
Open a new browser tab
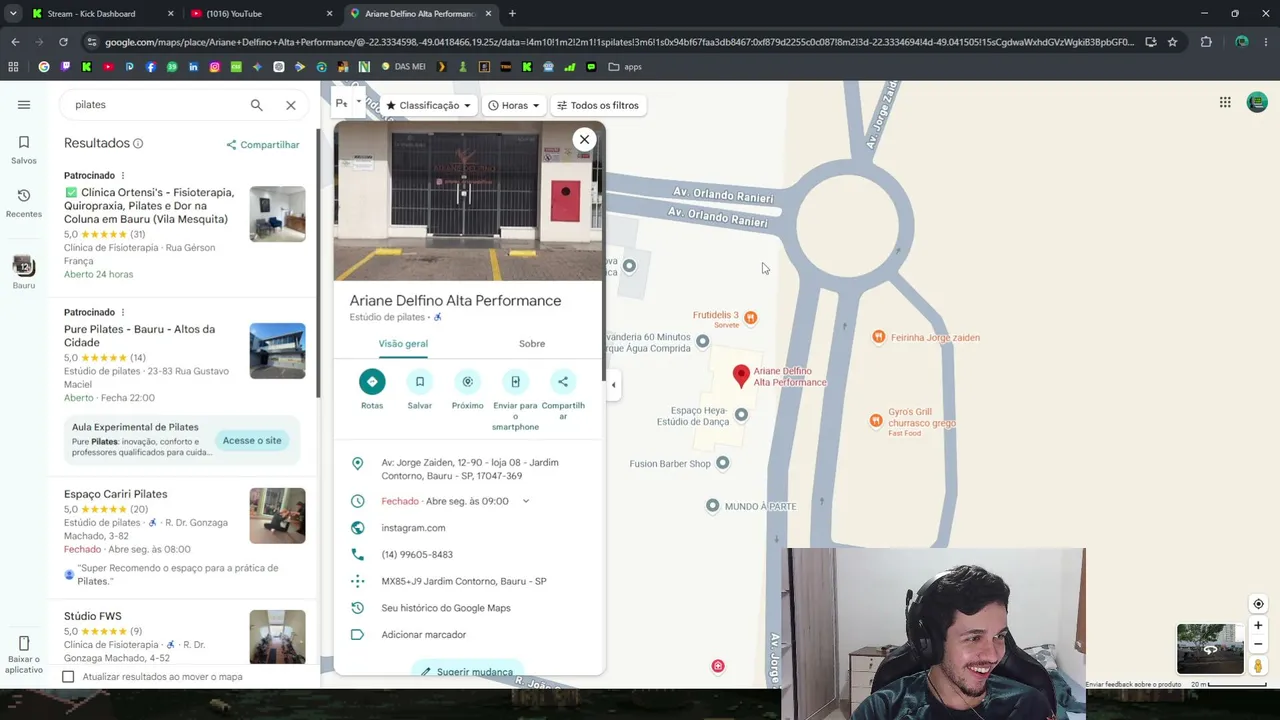point(512,14)
